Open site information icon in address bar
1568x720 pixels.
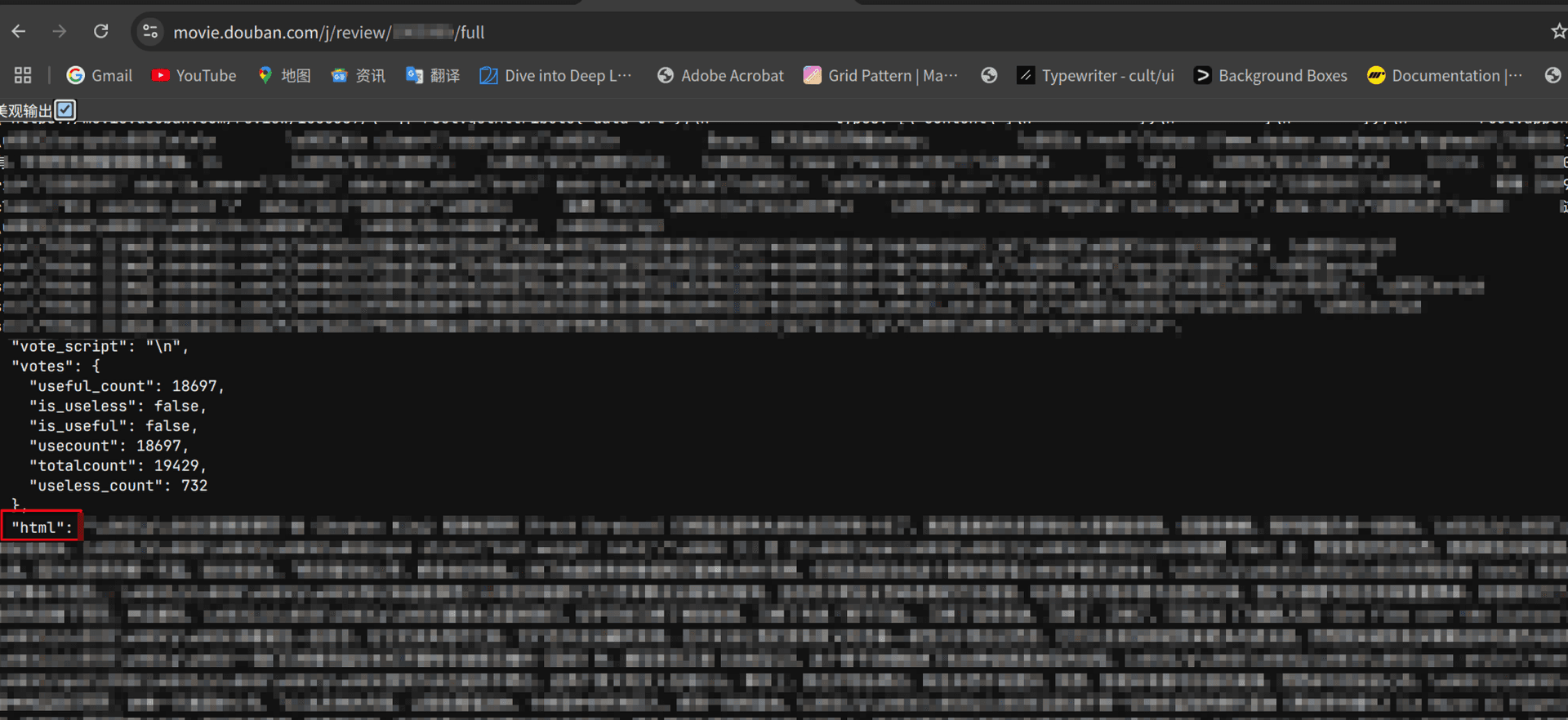click(150, 32)
